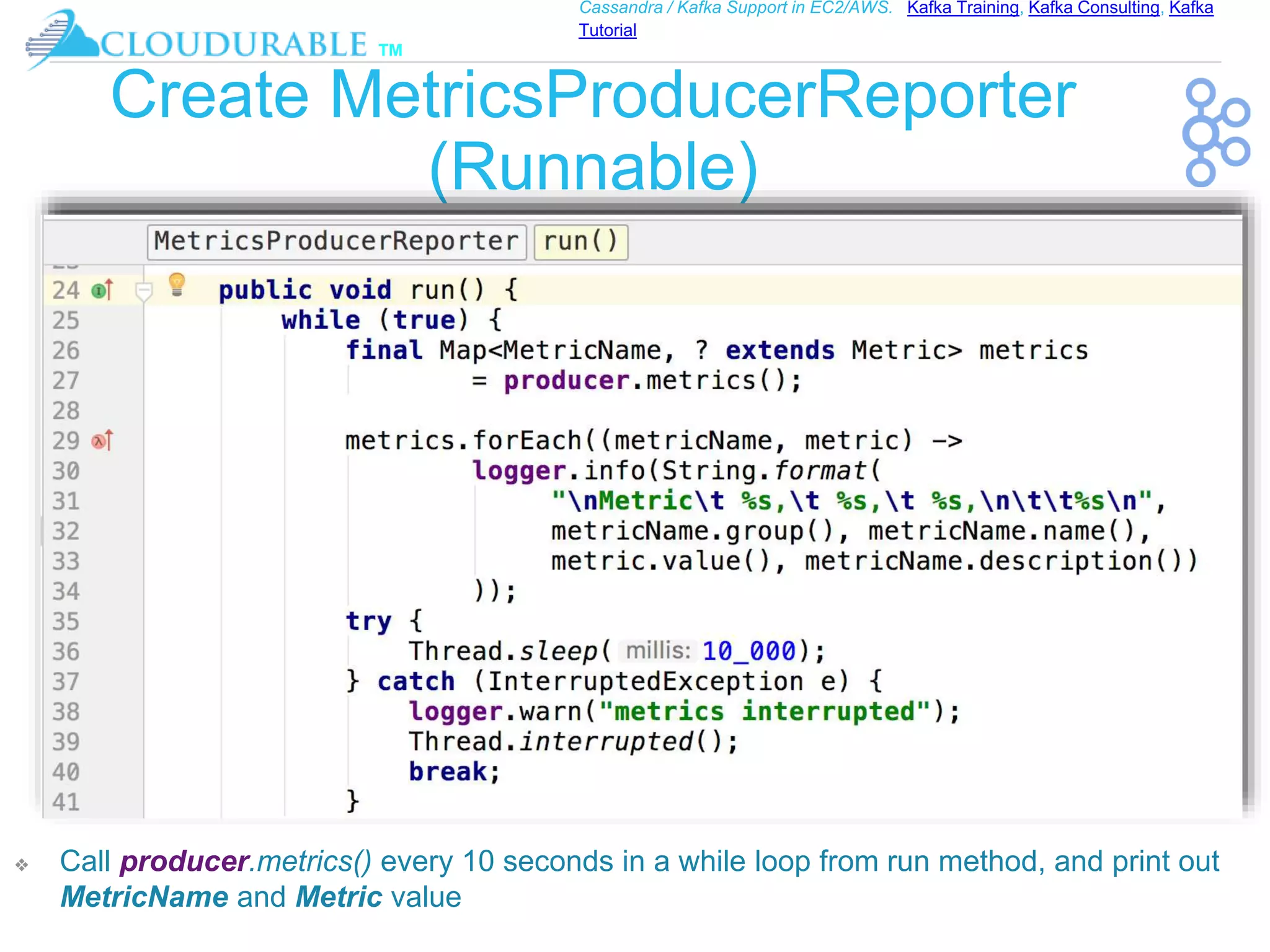Click 'metricName.group(), metricName.name(),' line
Image resolution: width=1270 pixels, height=952 pixels.
point(851,531)
